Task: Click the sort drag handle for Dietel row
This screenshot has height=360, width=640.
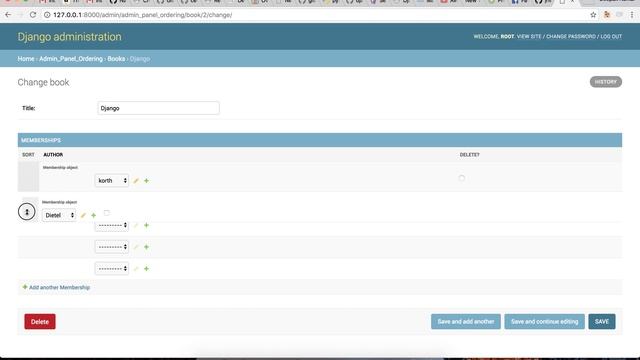Action: (x=27, y=212)
